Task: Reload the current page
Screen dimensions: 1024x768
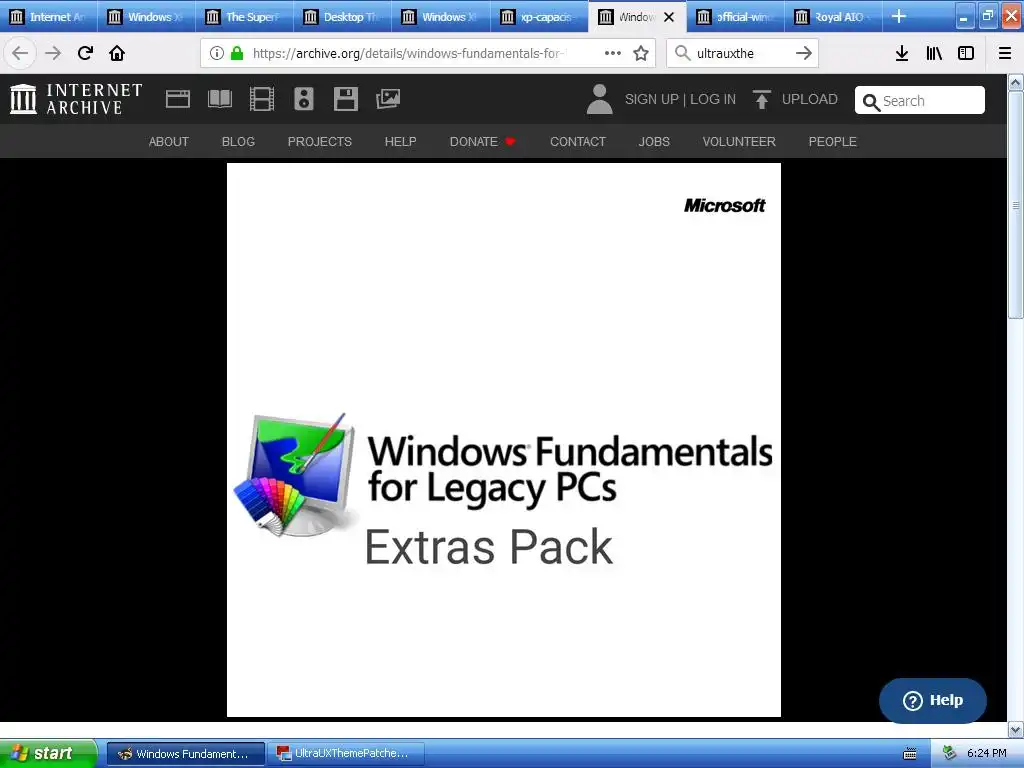Action: (x=85, y=53)
